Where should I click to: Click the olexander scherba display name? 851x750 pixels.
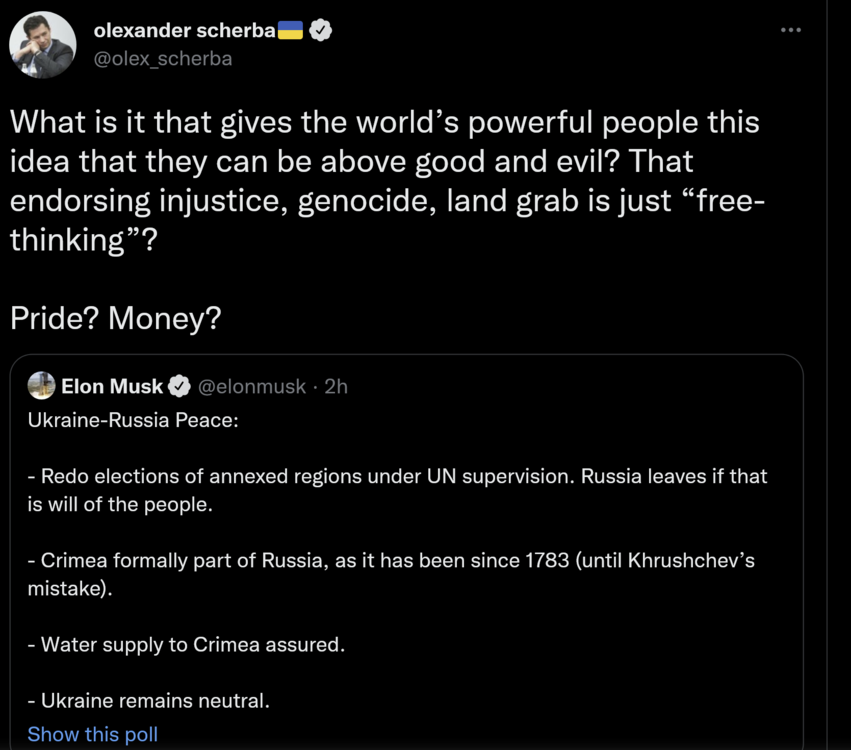[183, 31]
